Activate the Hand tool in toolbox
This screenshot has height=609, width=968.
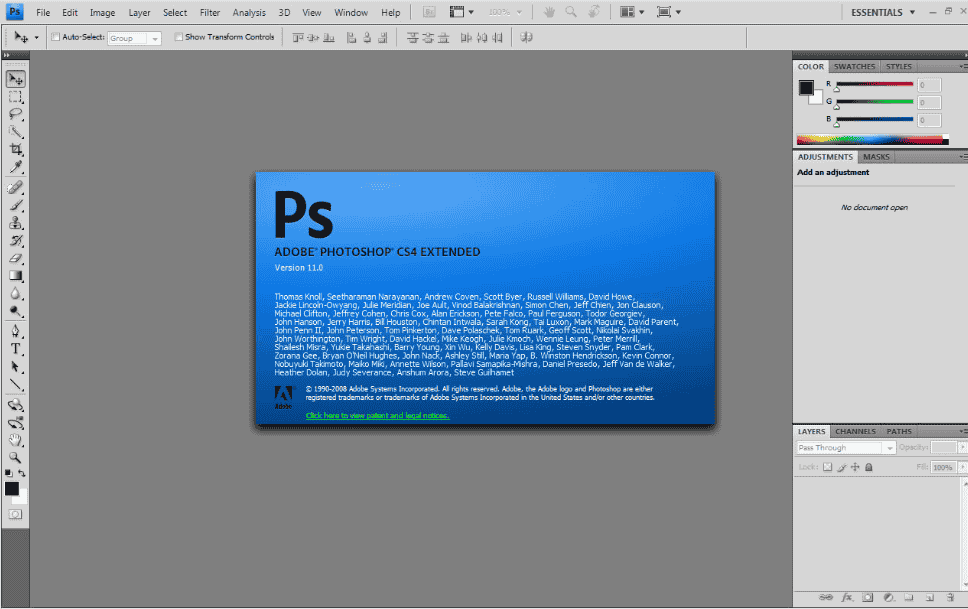pyautogui.click(x=16, y=439)
